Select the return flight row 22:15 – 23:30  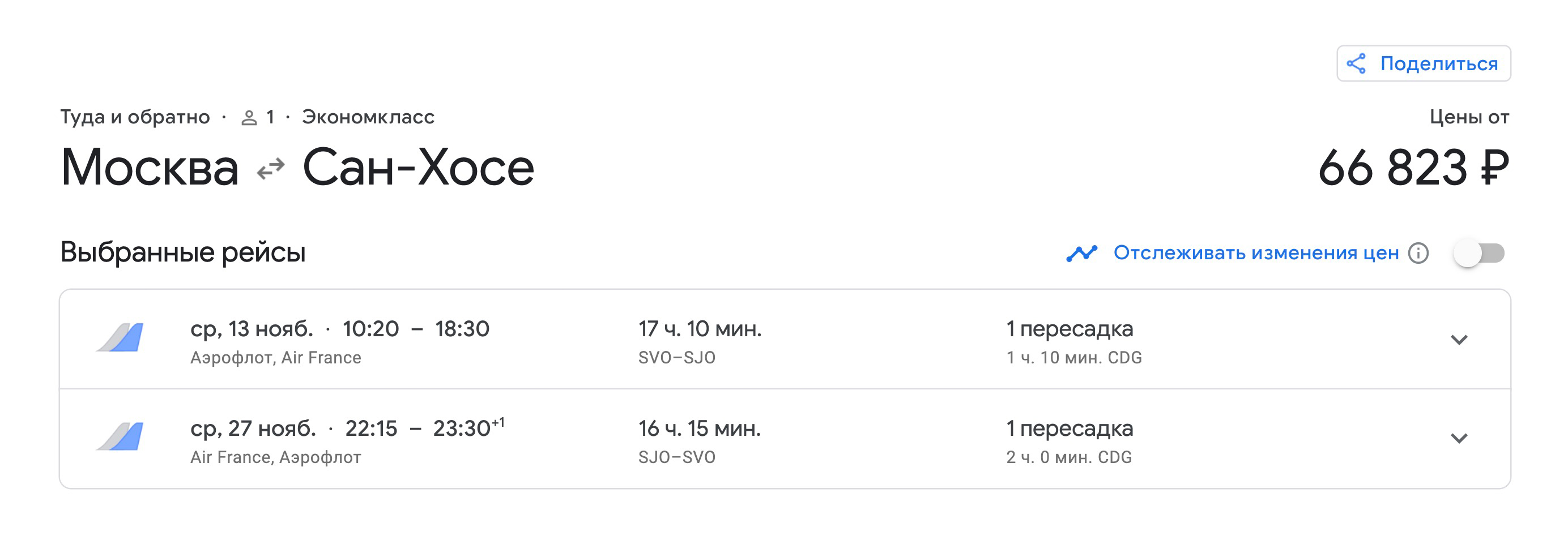click(785, 439)
